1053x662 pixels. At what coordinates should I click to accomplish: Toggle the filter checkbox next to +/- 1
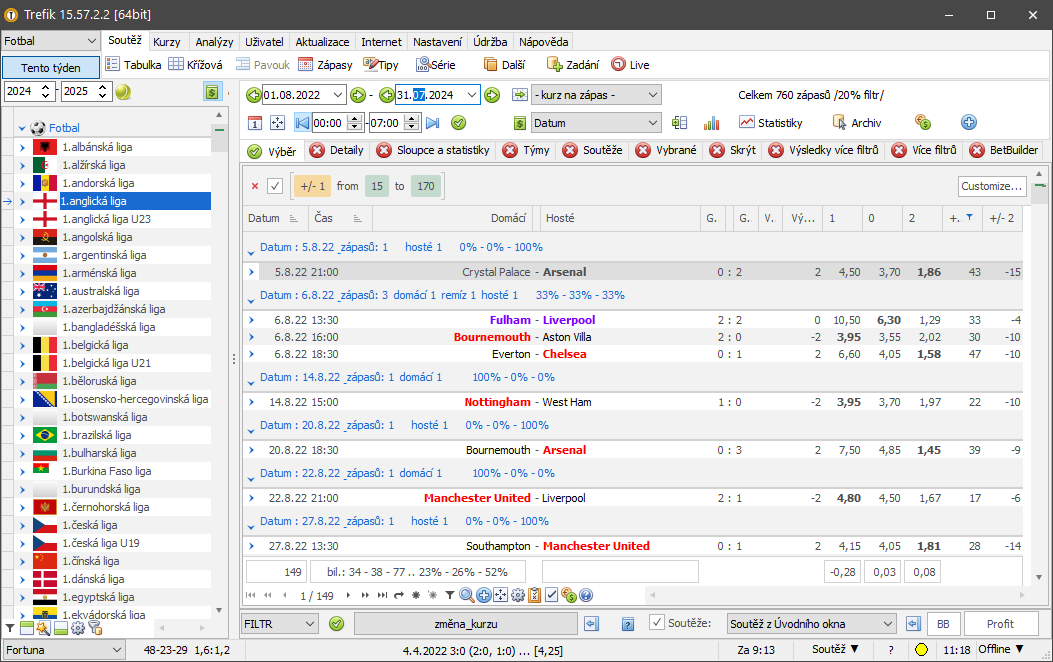(x=275, y=186)
